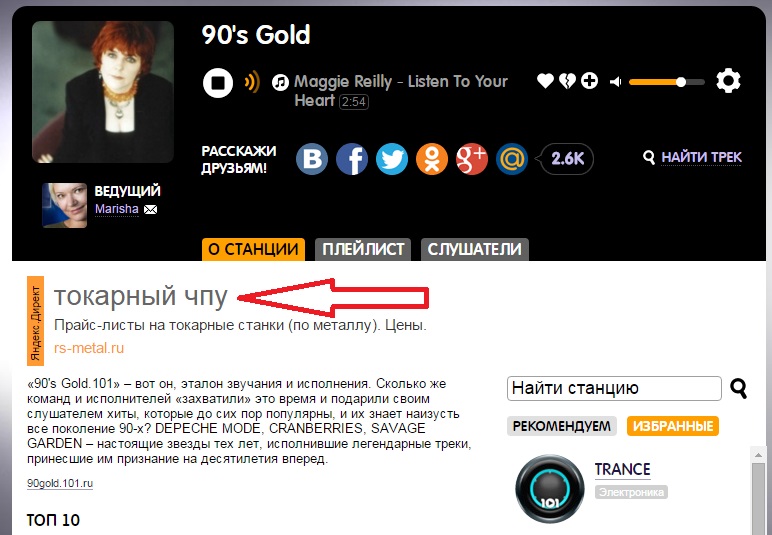Click the Найти станцию search field
The image size is (772, 535).
click(x=614, y=388)
